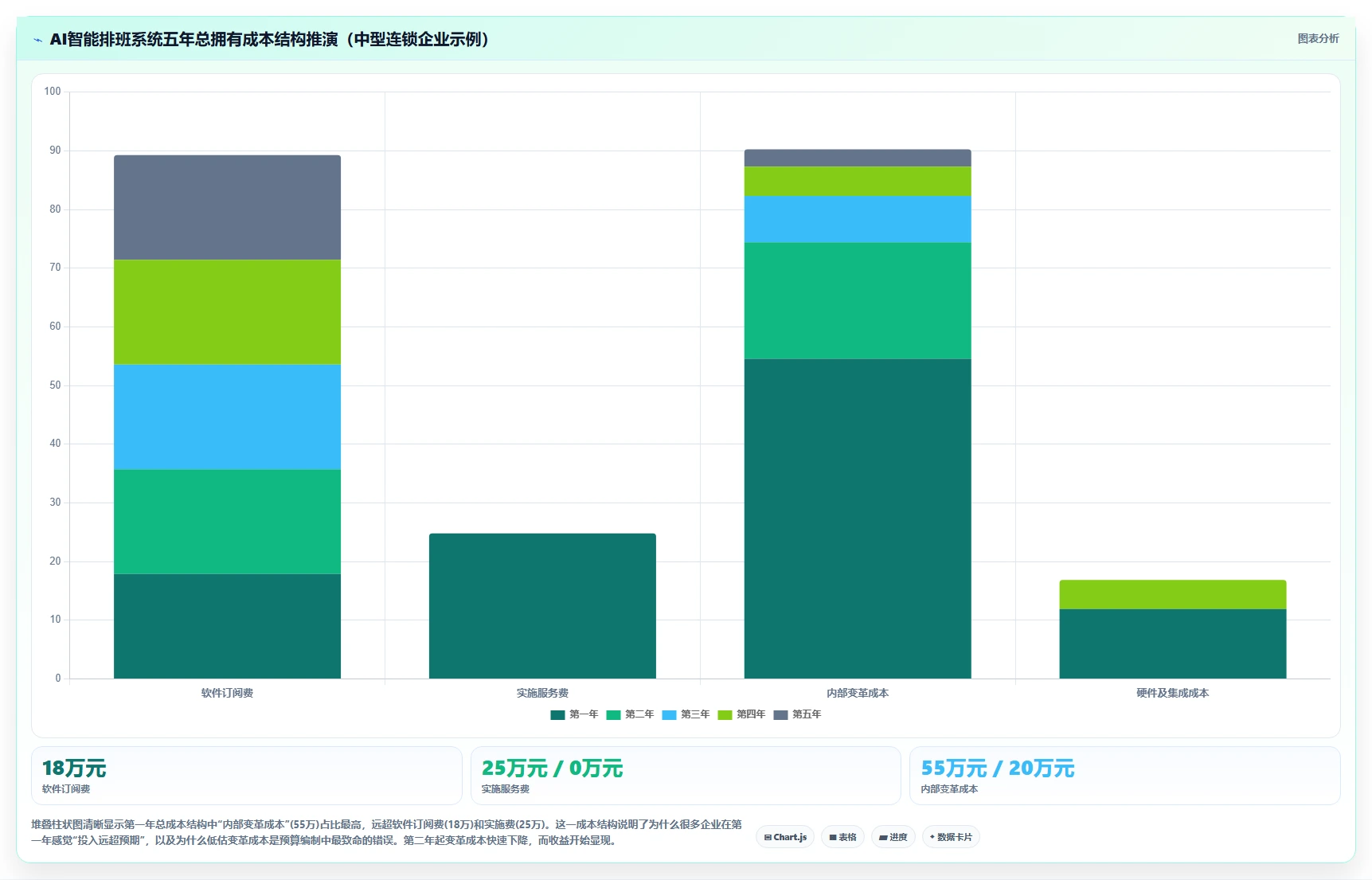
Task: Click second-year green segment of 软件订阅费 bar
Action: click(227, 522)
